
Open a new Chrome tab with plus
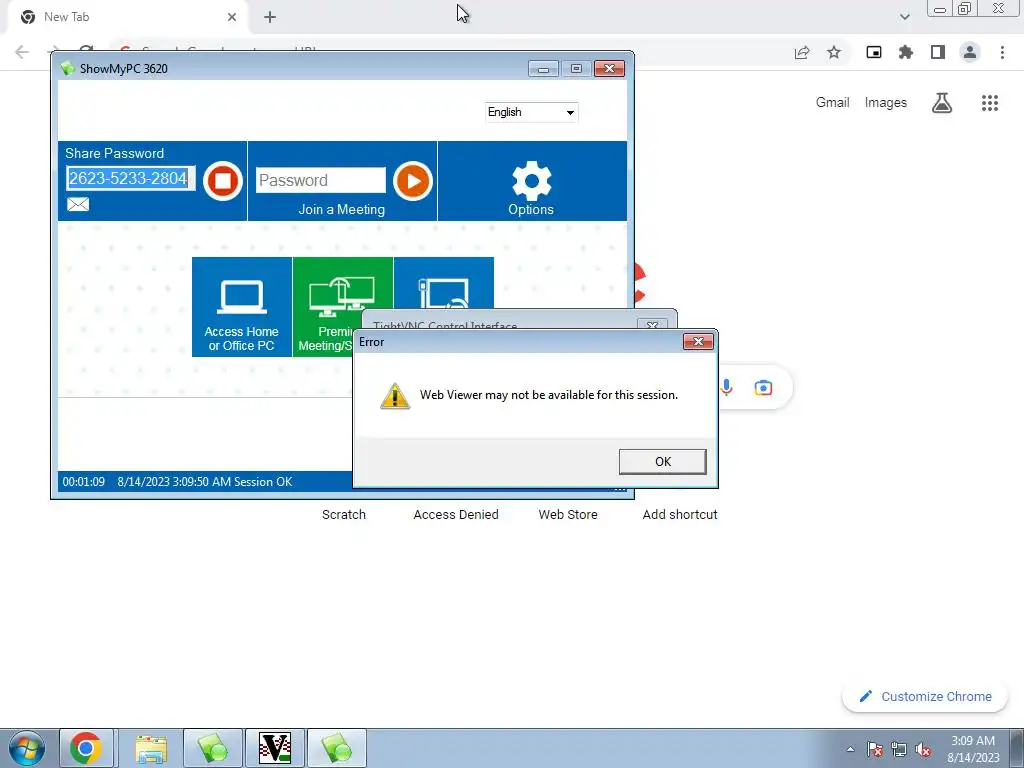(x=270, y=17)
